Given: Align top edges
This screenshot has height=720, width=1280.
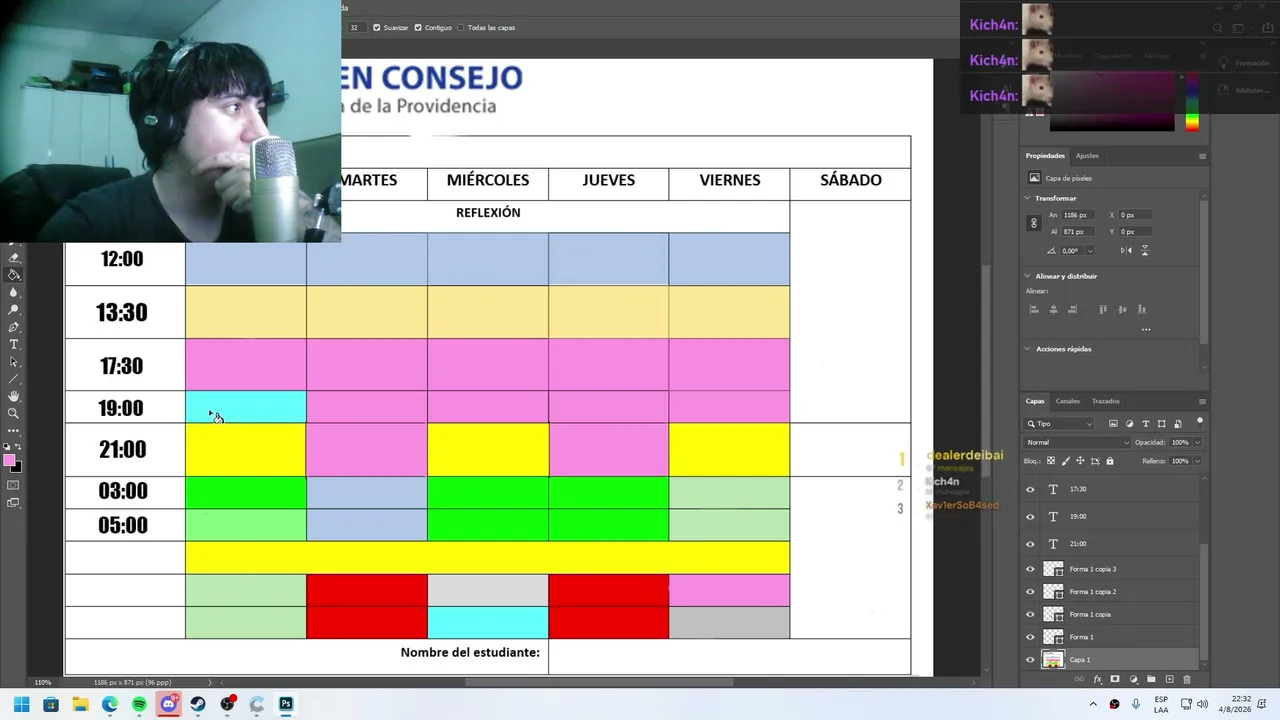Looking at the screenshot, I should click(x=1103, y=310).
